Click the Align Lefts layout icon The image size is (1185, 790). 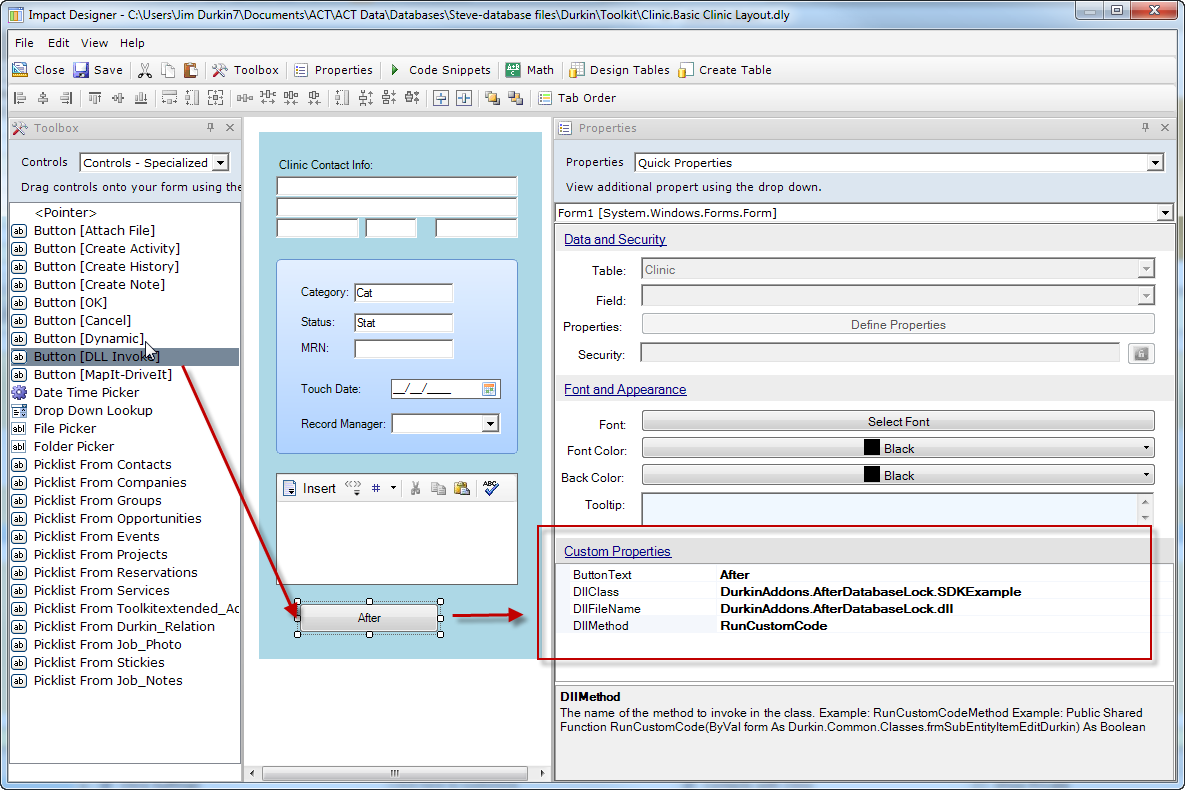20,98
